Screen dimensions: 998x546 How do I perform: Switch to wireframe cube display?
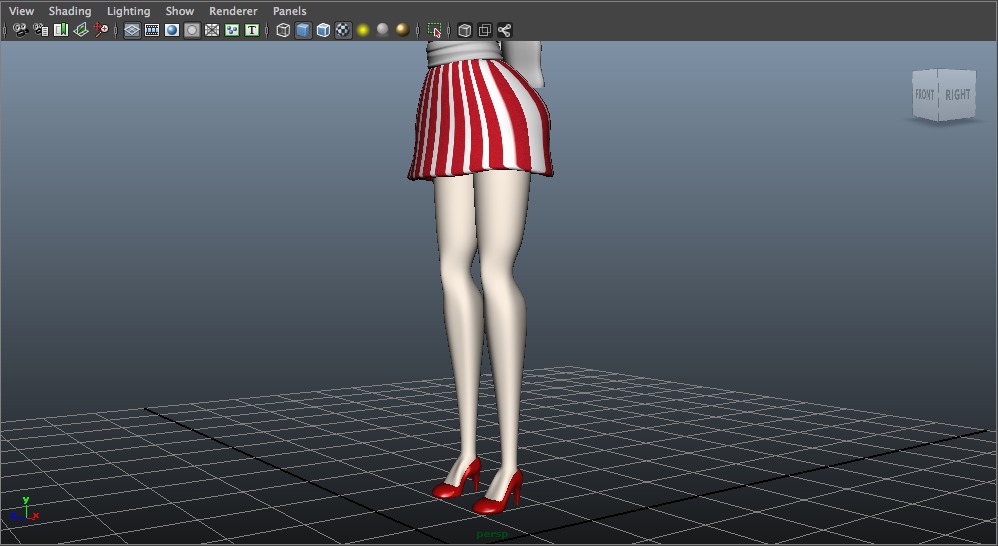coord(283,30)
